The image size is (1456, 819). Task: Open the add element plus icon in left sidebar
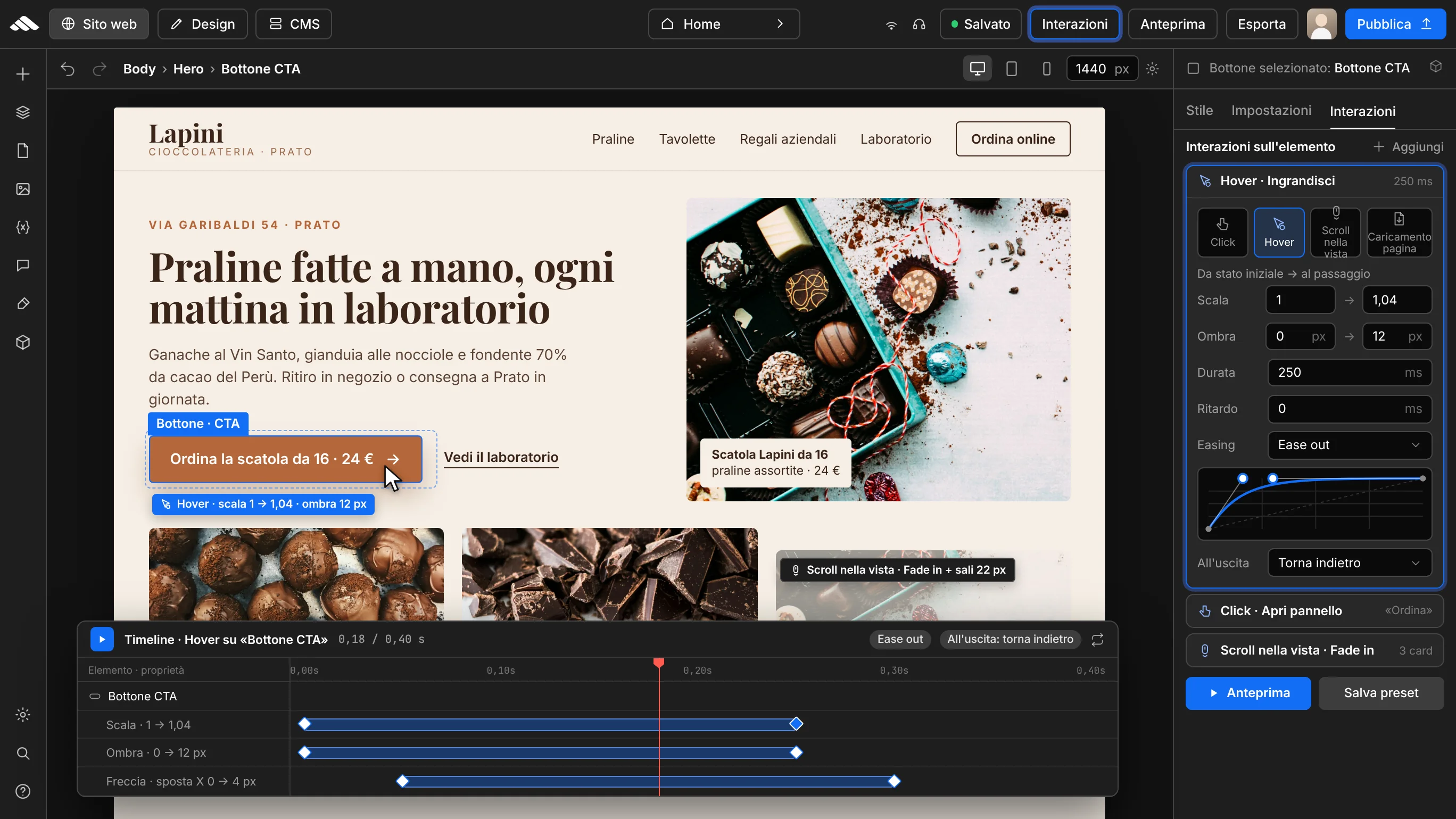(23, 74)
